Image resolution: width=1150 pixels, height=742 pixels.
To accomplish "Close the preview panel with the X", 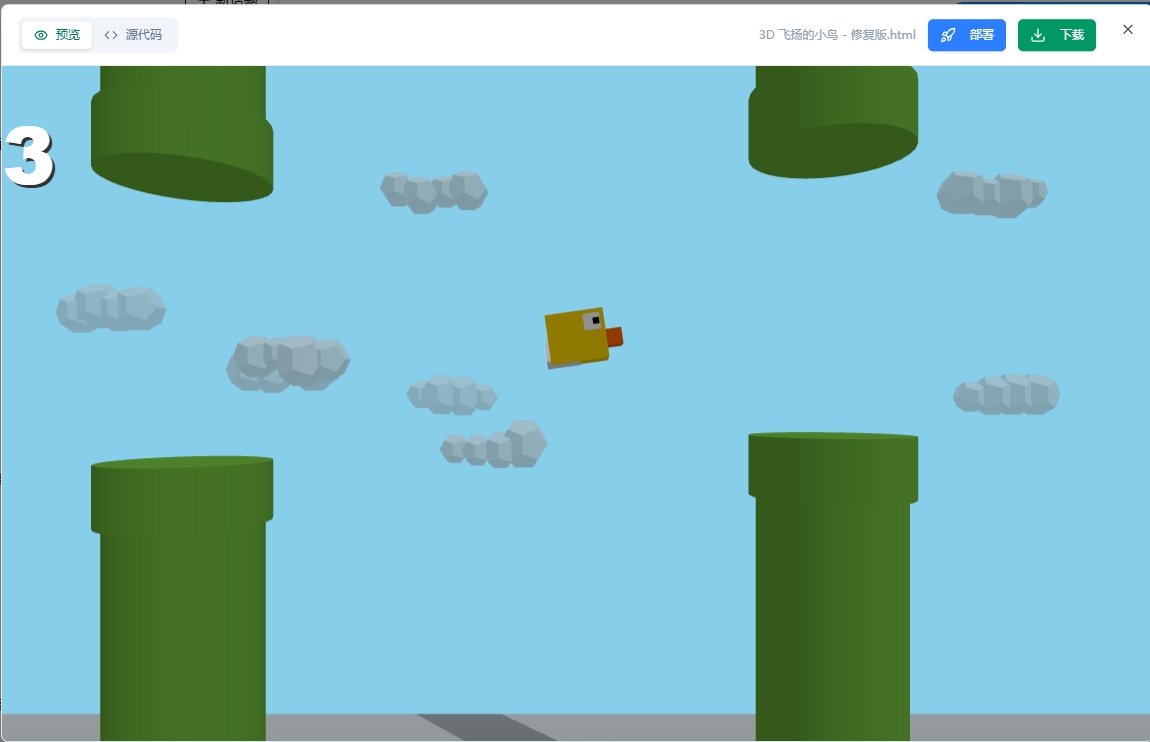I will [x=1128, y=29].
